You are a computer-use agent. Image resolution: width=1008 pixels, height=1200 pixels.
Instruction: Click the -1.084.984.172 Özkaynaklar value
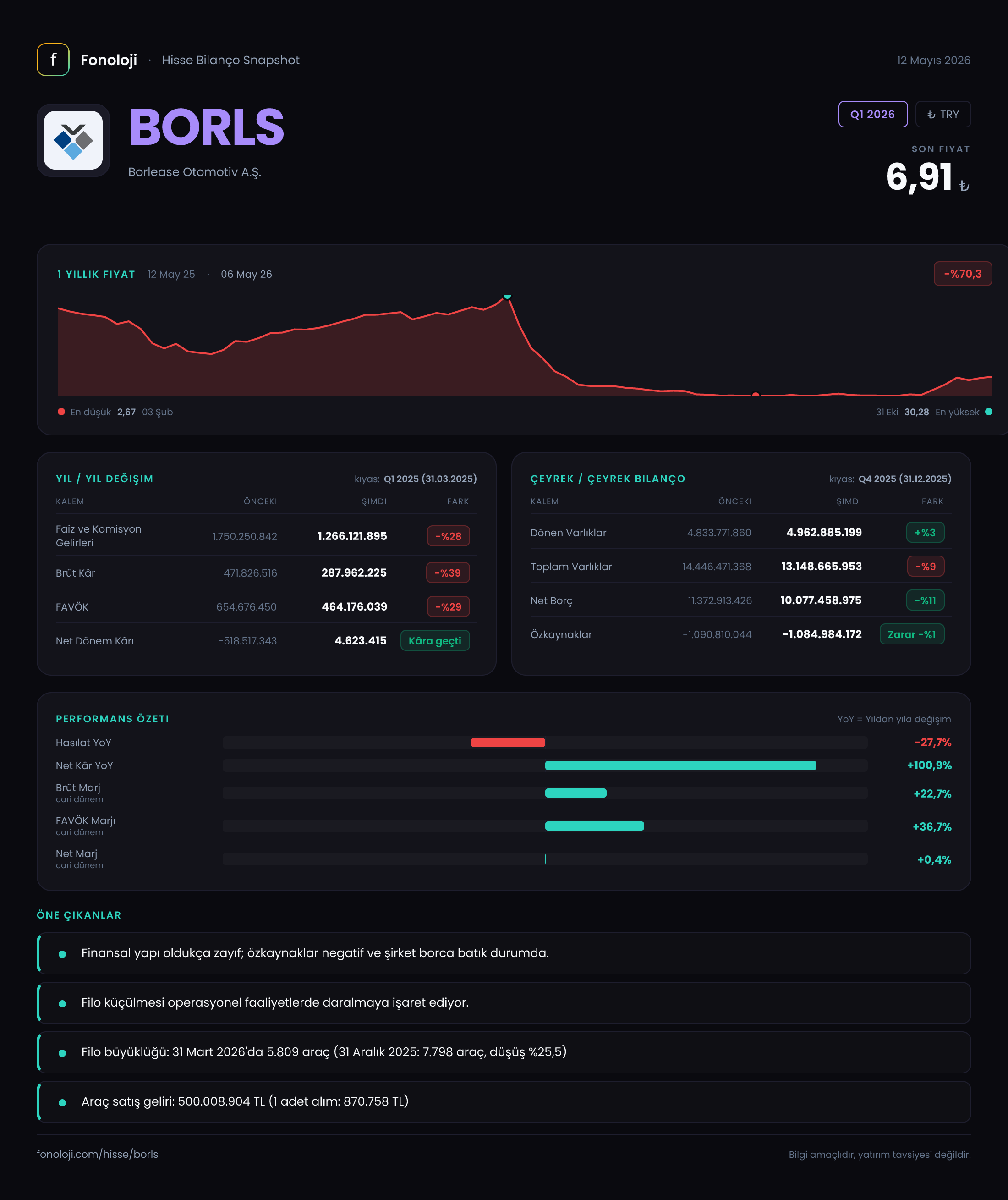pyautogui.click(x=822, y=634)
